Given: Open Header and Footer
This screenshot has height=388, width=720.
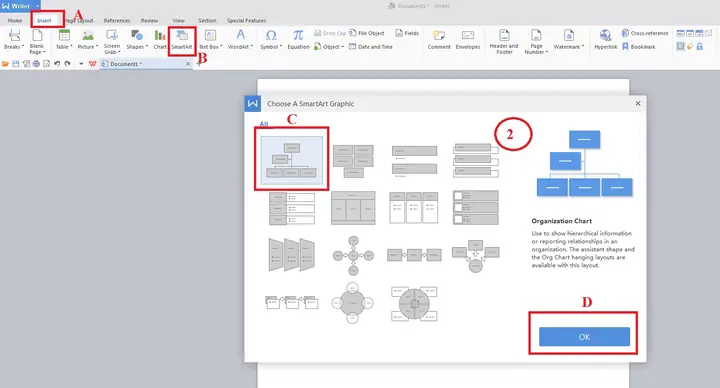Looking at the screenshot, I should 504,42.
